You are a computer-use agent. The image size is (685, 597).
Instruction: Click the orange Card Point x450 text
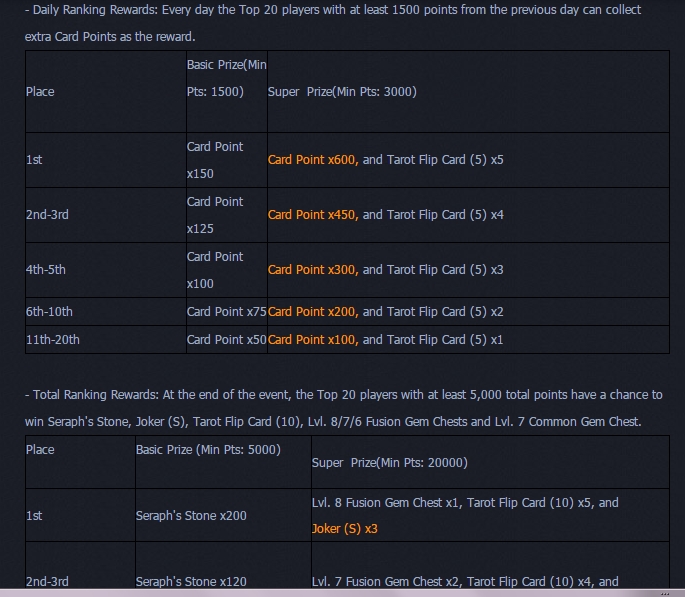click(x=313, y=215)
